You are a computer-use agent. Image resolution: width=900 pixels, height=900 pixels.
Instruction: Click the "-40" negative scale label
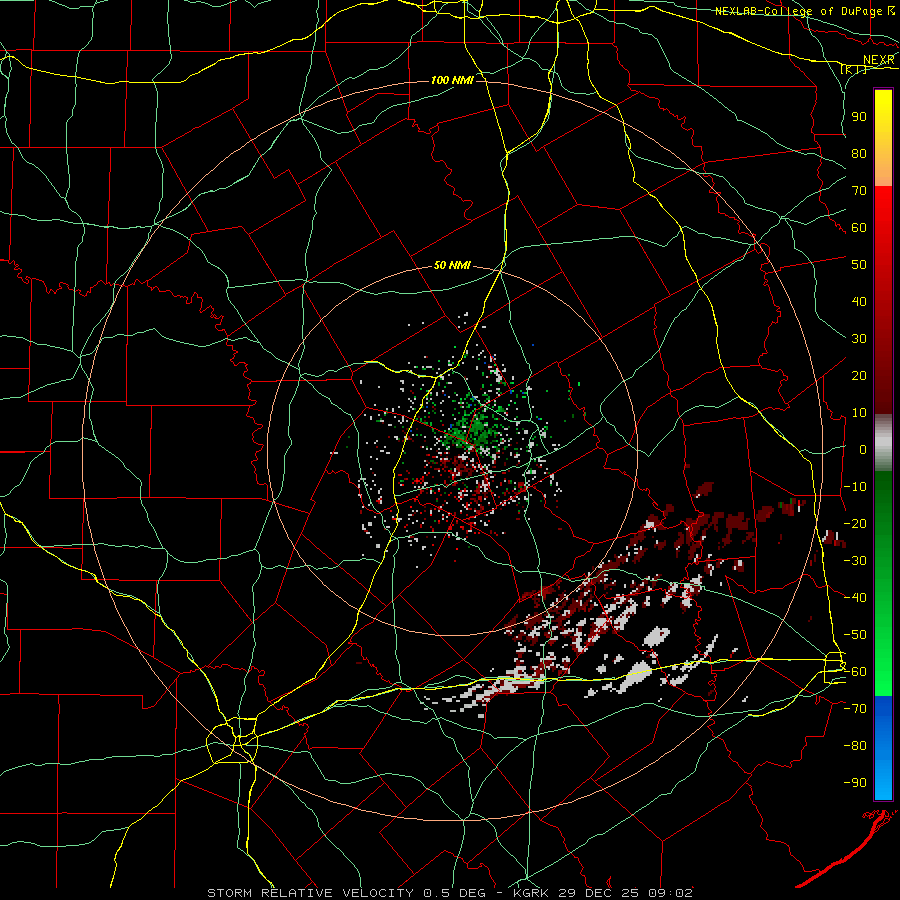tap(855, 598)
